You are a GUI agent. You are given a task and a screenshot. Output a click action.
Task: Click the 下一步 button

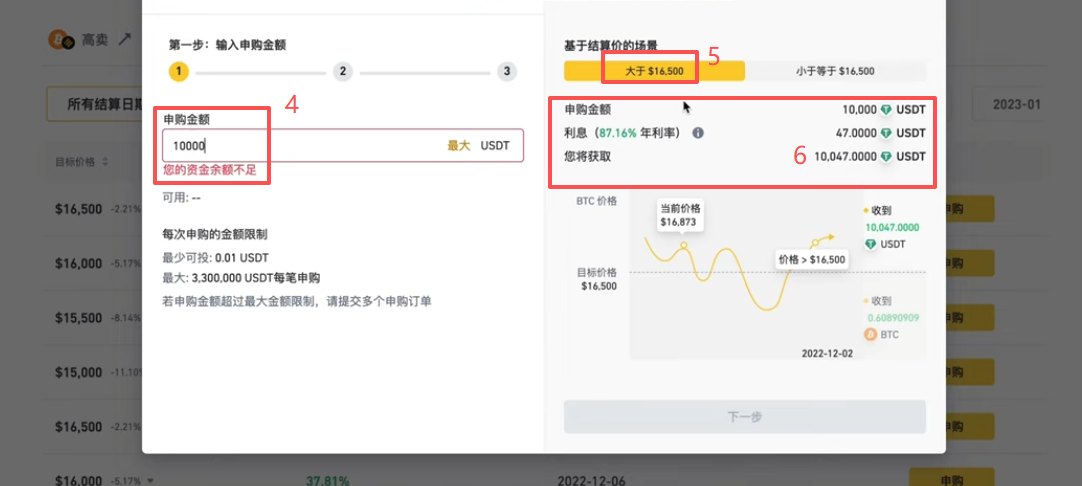[x=745, y=417]
